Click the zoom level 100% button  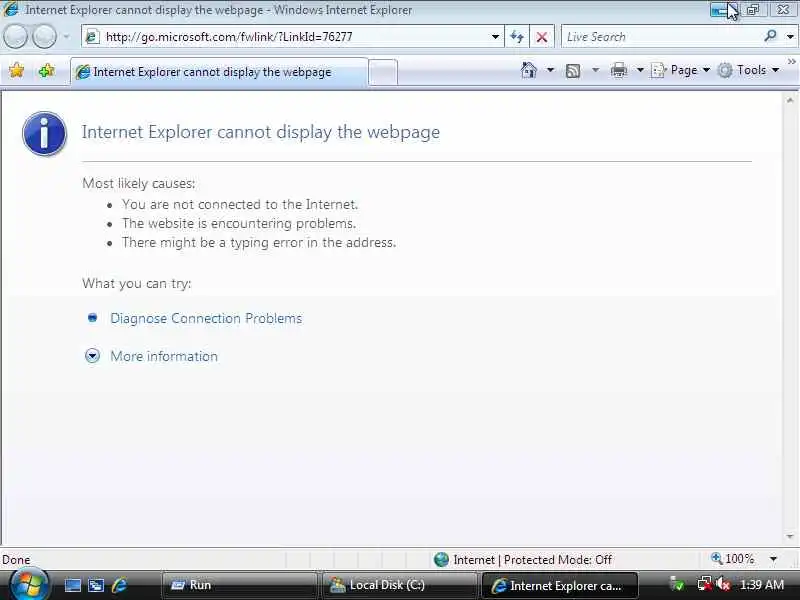tap(733, 559)
